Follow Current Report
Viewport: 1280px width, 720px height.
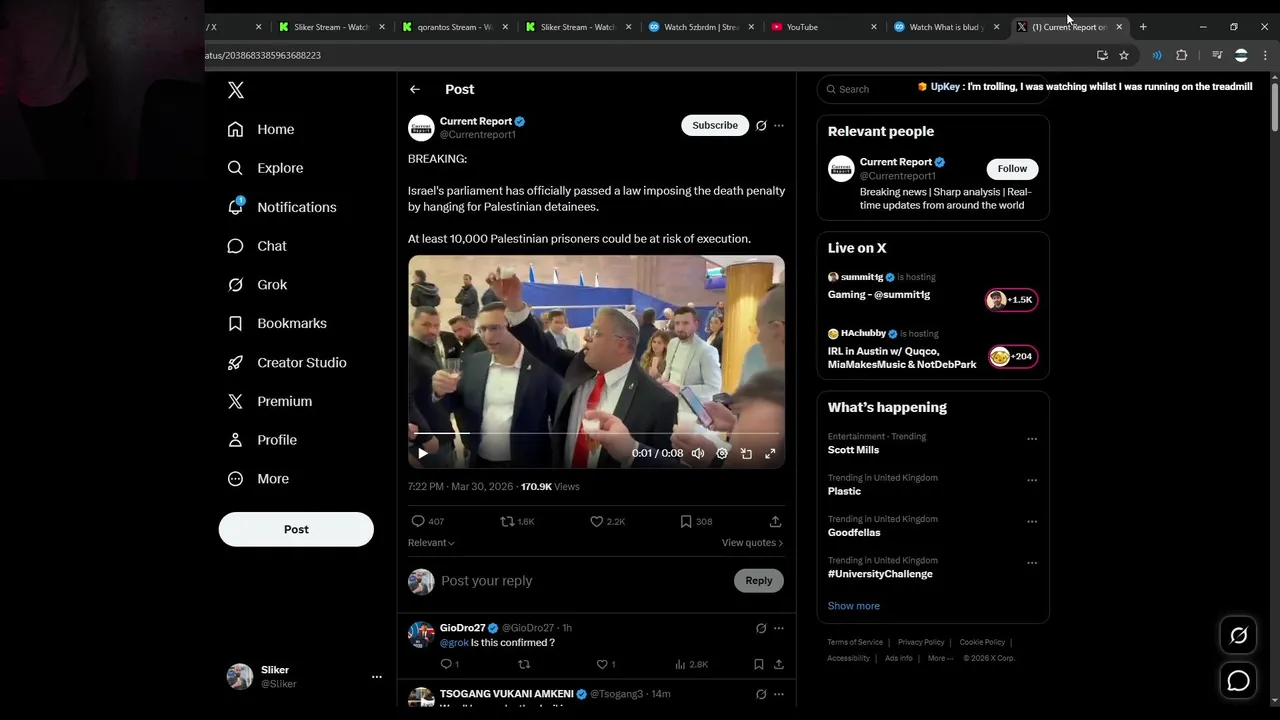point(1012,169)
